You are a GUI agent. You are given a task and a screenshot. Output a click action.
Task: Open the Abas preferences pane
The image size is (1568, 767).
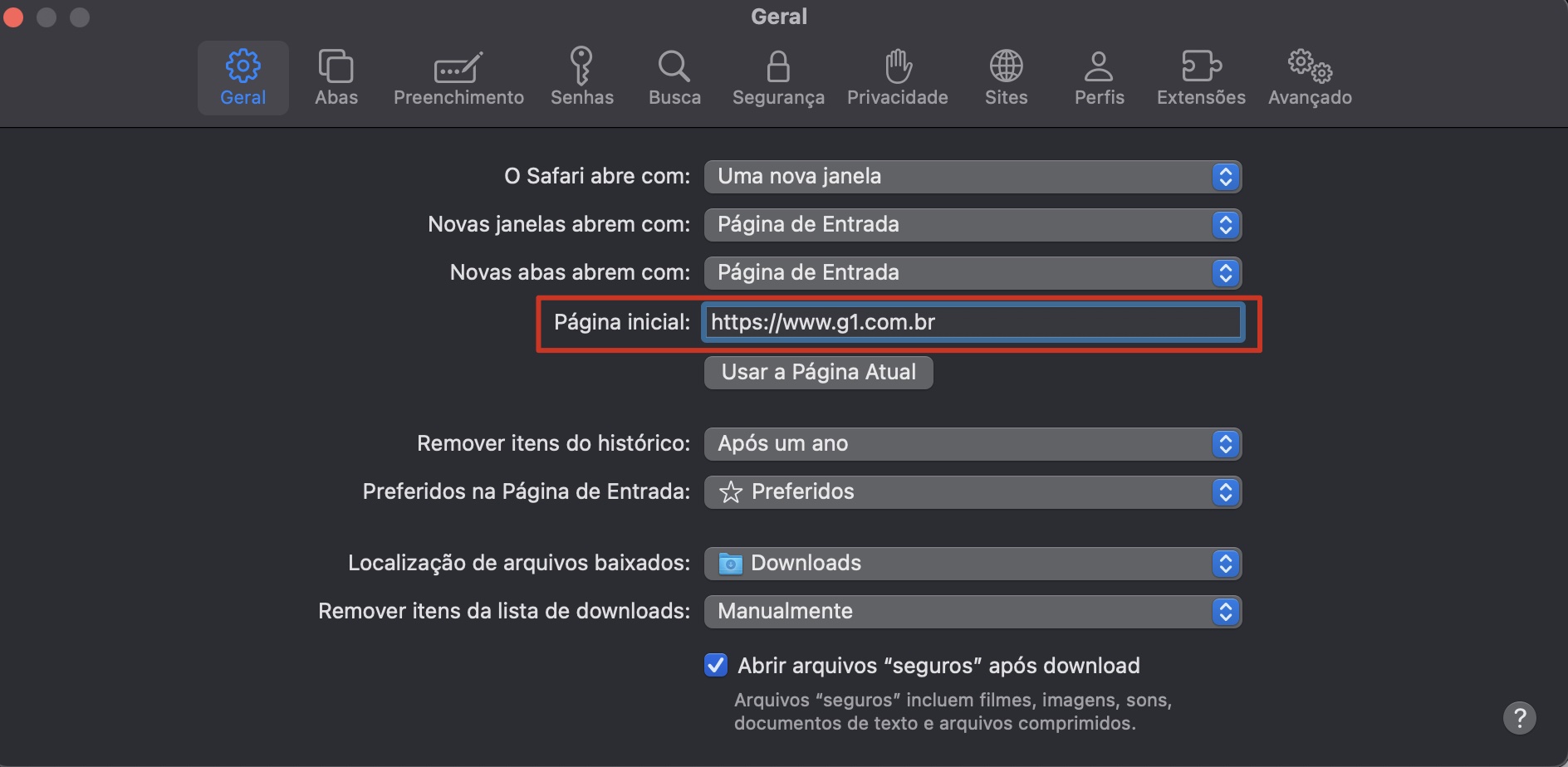336,76
